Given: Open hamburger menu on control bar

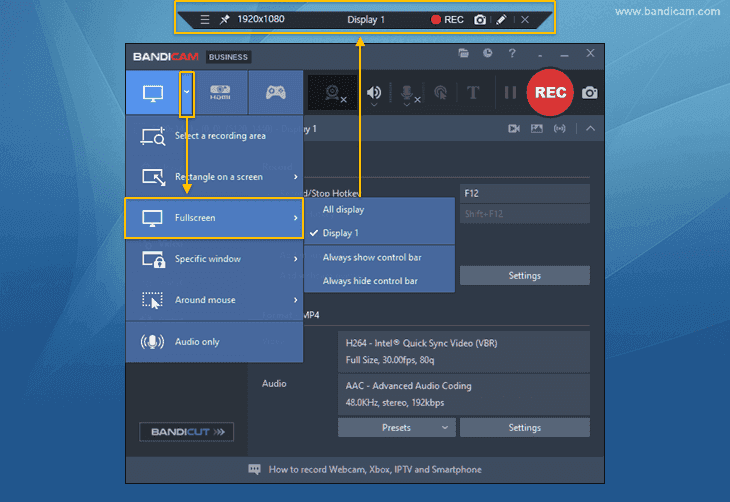Looking at the screenshot, I should tap(204, 20).
